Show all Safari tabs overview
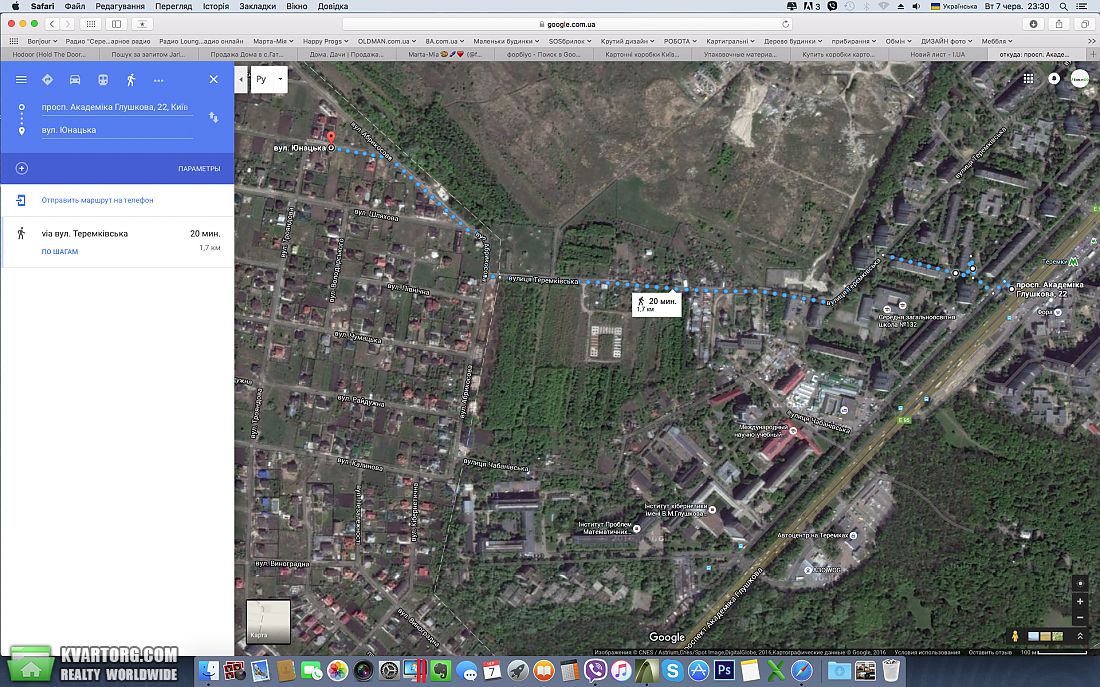Screen dimensions: 1100x687 click(x=1085, y=24)
